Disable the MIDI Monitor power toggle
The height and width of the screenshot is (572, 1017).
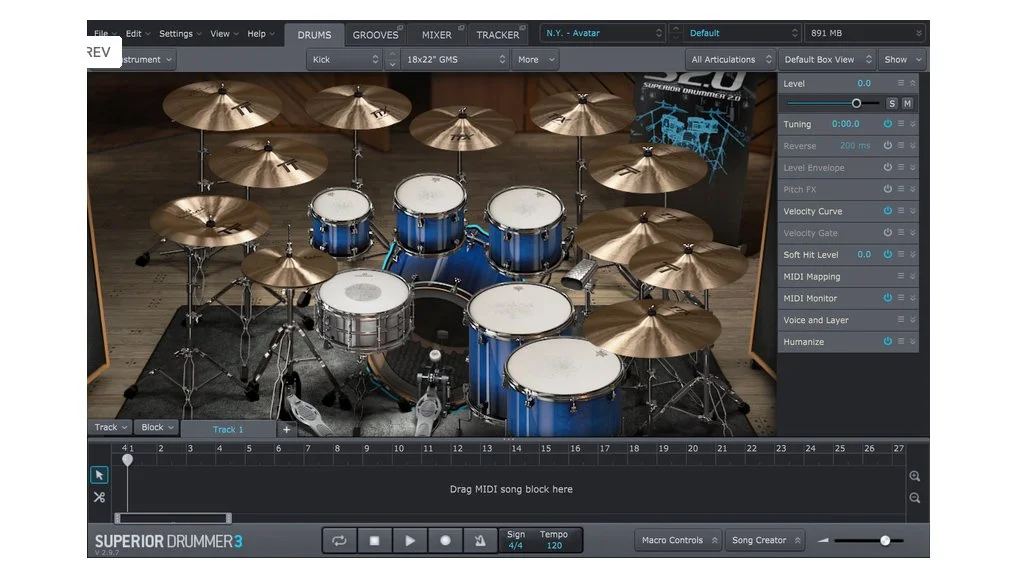click(887, 298)
